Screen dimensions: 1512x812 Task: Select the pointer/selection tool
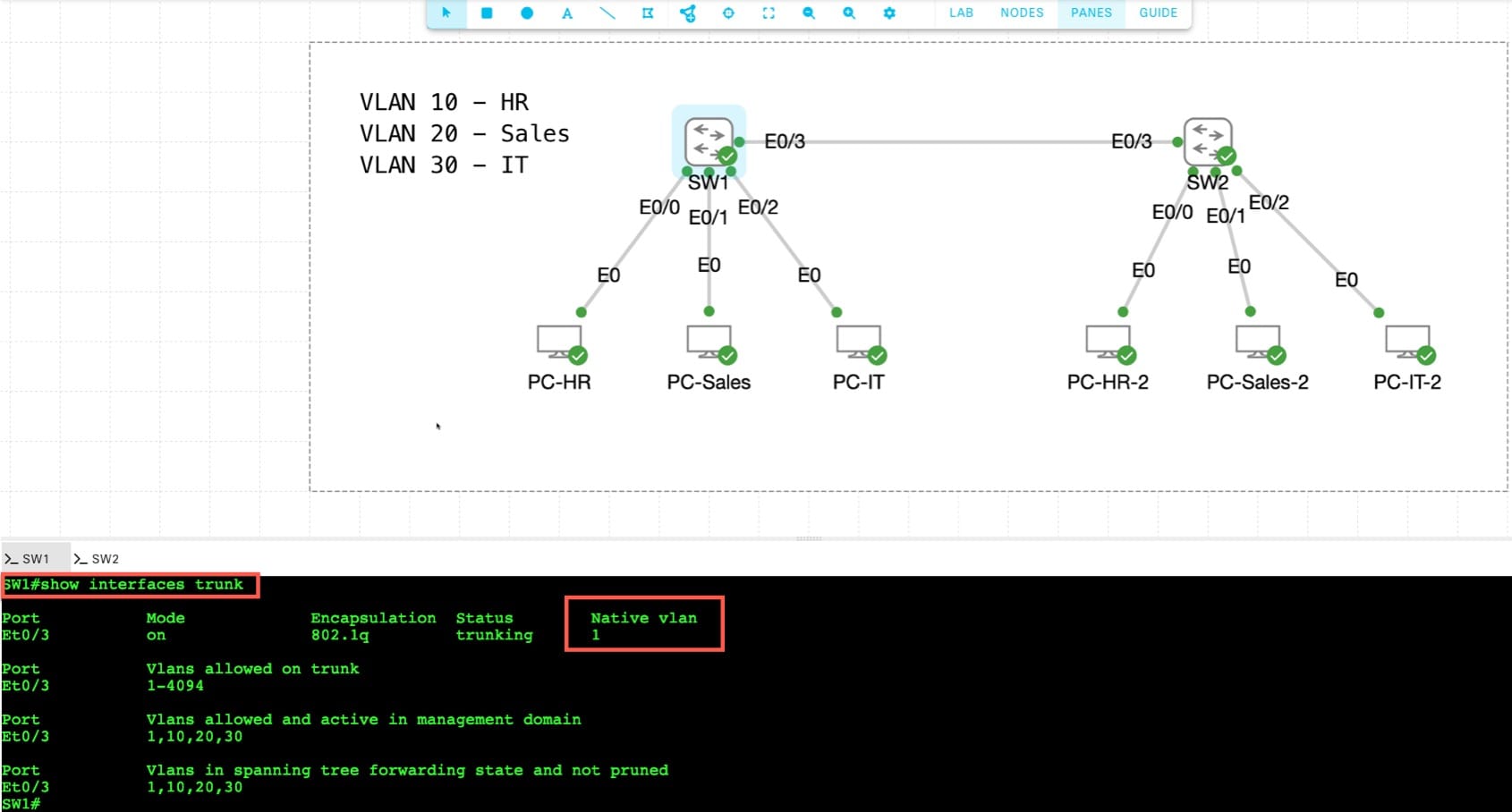pyautogui.click(x=446, y=13)
